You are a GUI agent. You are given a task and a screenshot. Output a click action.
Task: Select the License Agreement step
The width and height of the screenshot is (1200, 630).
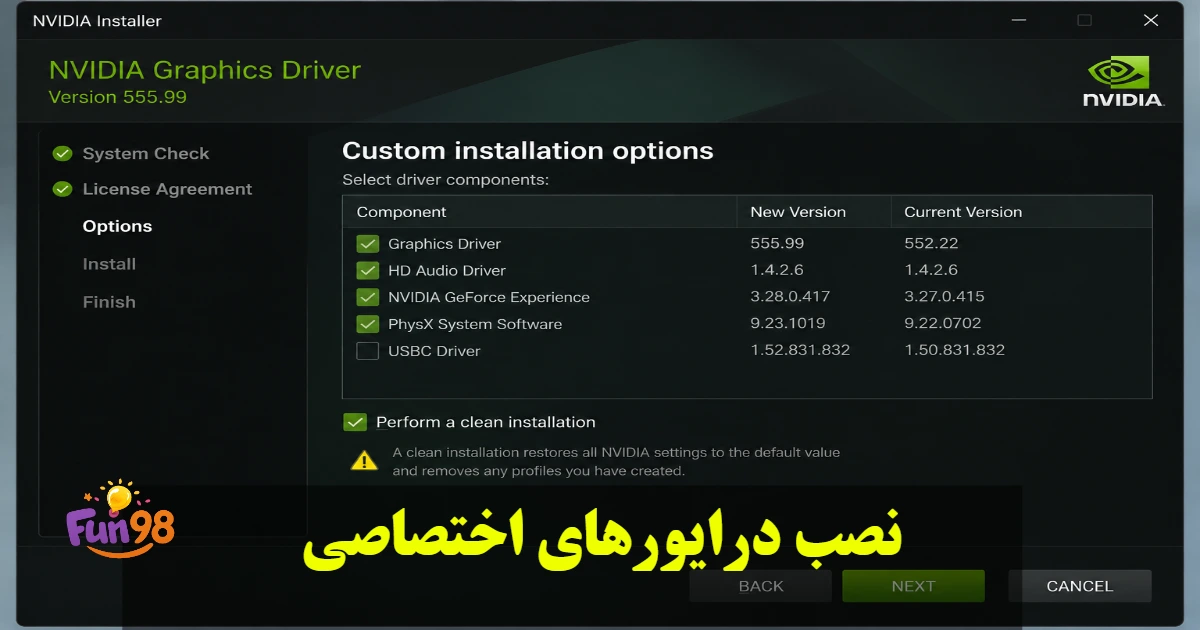pos(167,189)
